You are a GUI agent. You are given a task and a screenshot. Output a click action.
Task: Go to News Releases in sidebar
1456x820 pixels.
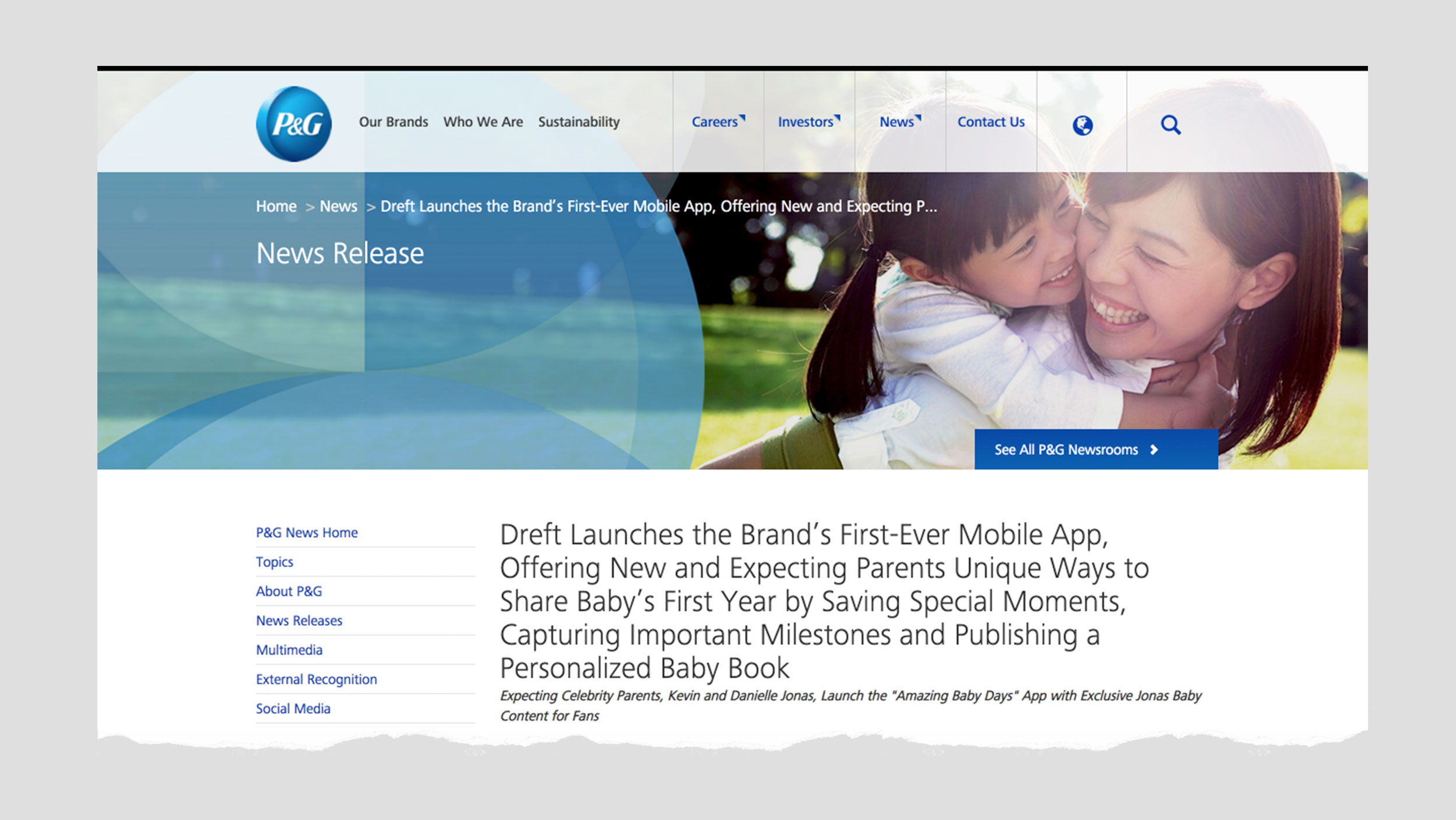[299, 621]
